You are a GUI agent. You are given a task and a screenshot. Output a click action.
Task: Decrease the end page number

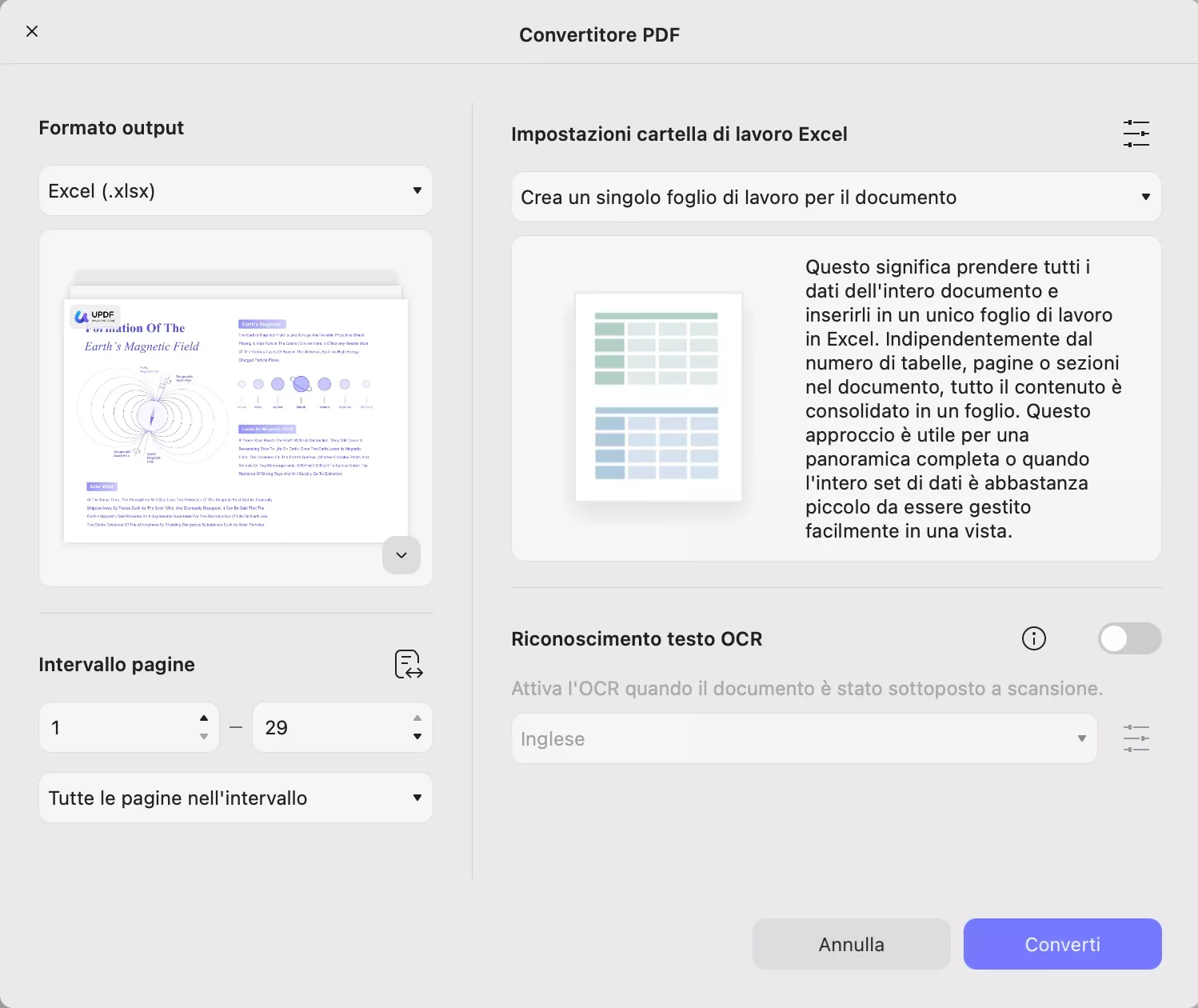[417, 736]
